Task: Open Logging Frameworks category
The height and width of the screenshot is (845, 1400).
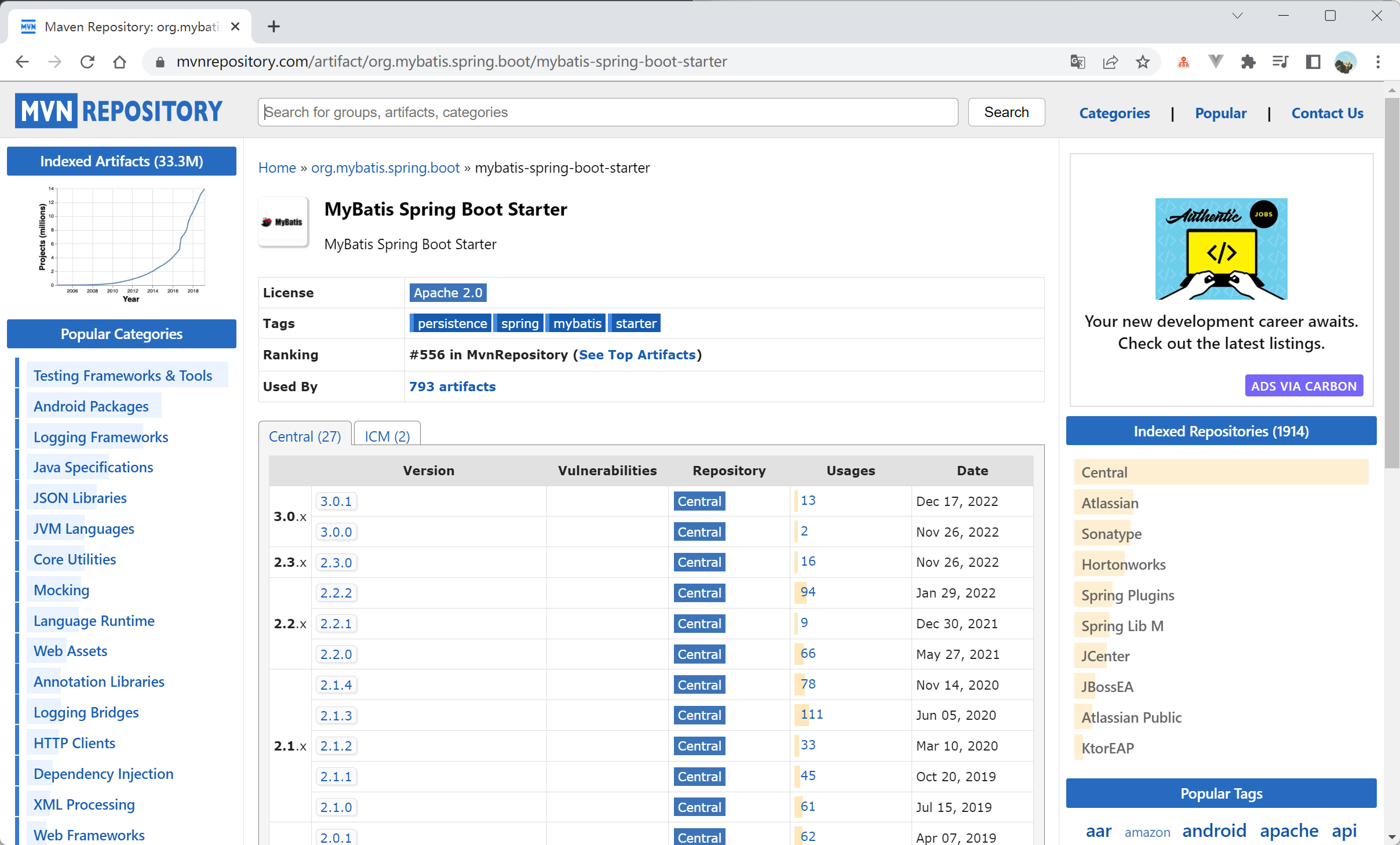Action: tap(101, 437)
